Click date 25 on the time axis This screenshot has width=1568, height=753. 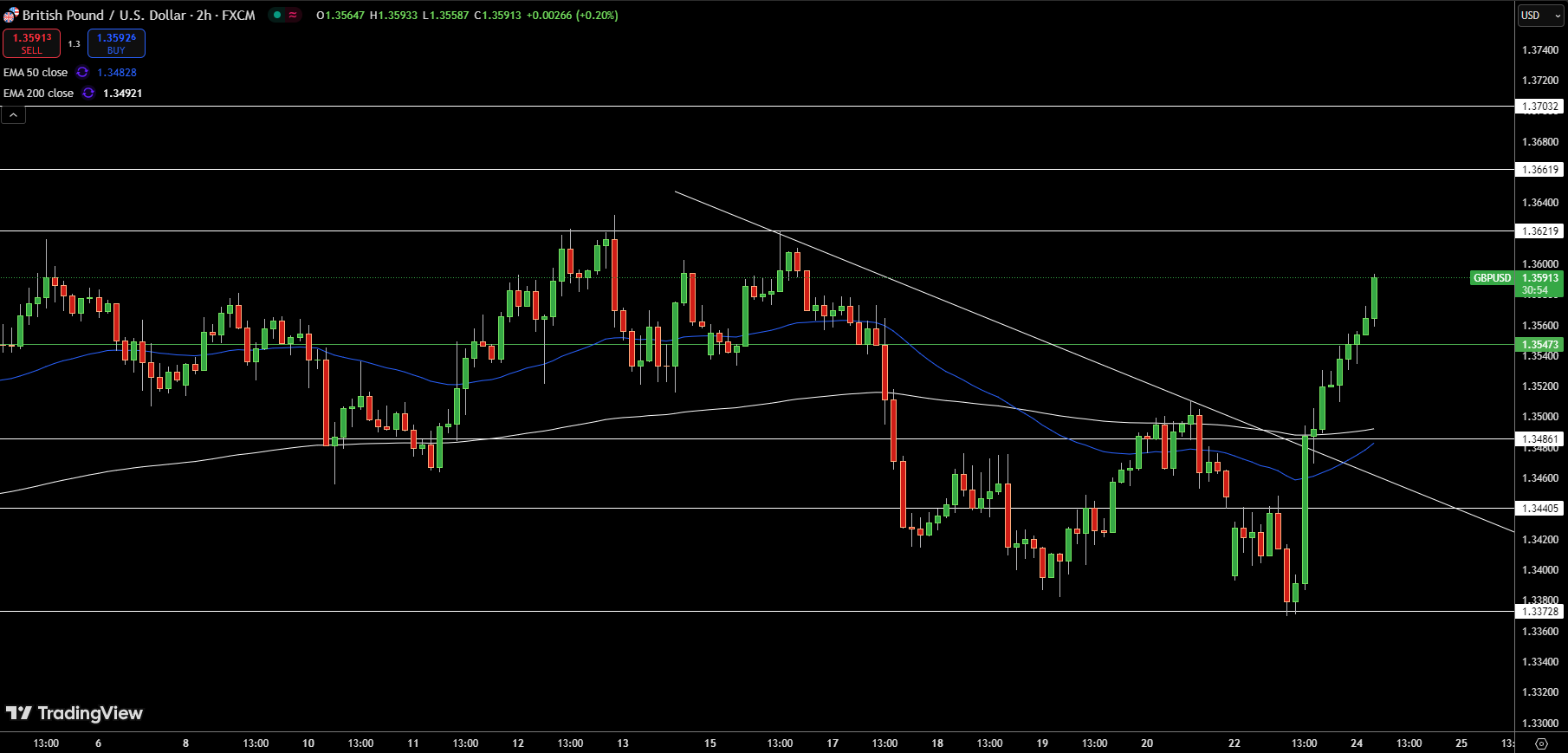[1461, 743]
